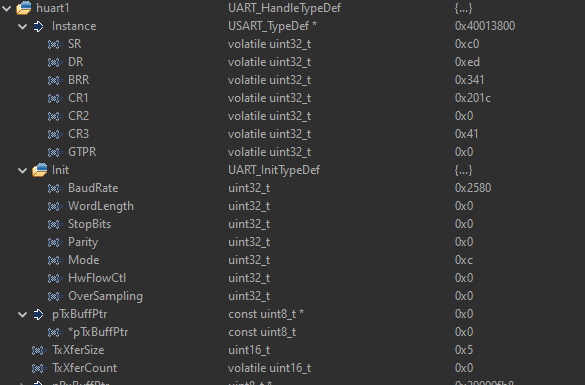Select the CR1 register row
The height and width of the screenshot is (385, 585).
pos(292,98)
